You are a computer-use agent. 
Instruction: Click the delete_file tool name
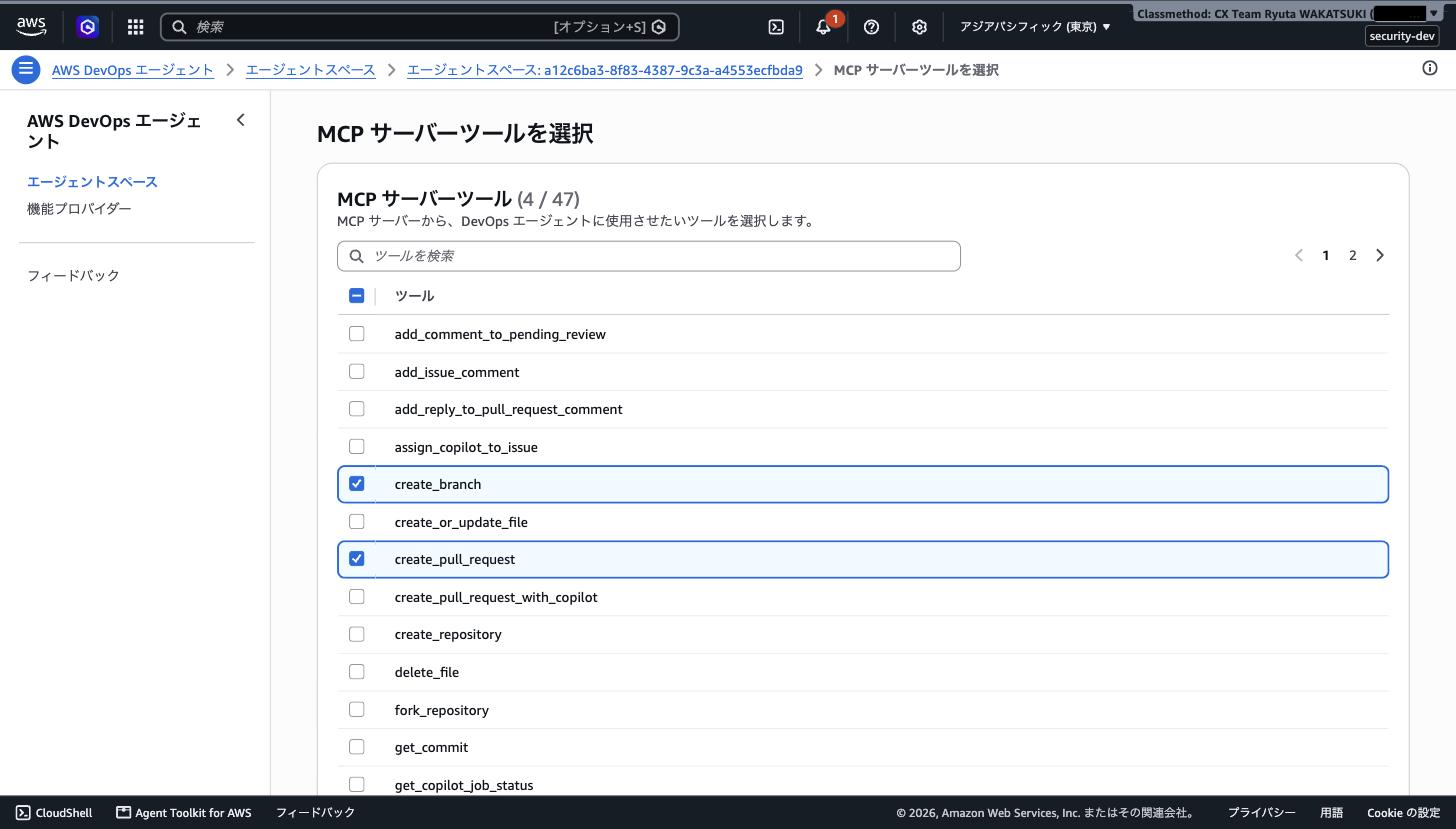click(427, 672)
